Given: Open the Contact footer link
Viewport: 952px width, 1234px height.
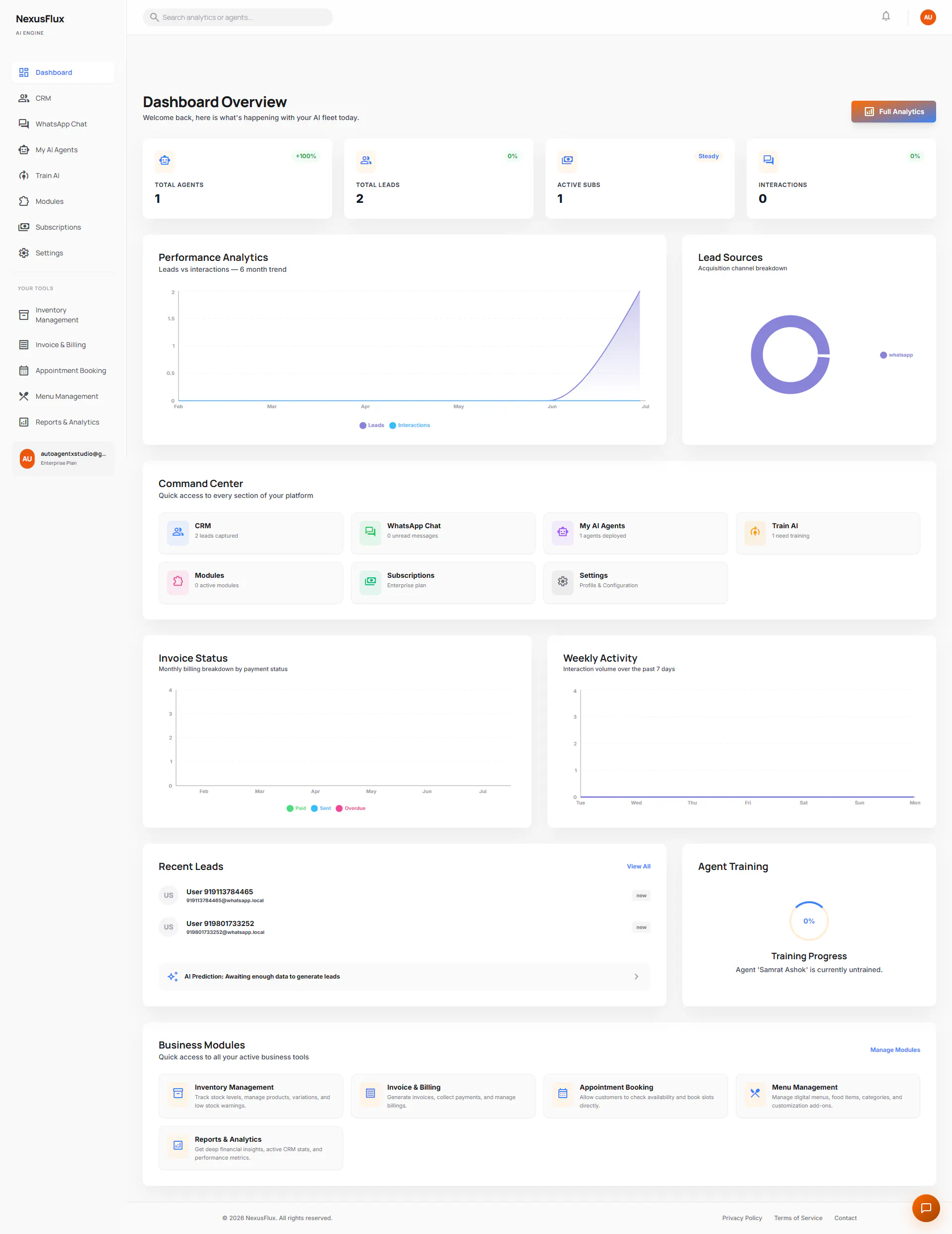Looking at the screenshot, I should 845,1218.
